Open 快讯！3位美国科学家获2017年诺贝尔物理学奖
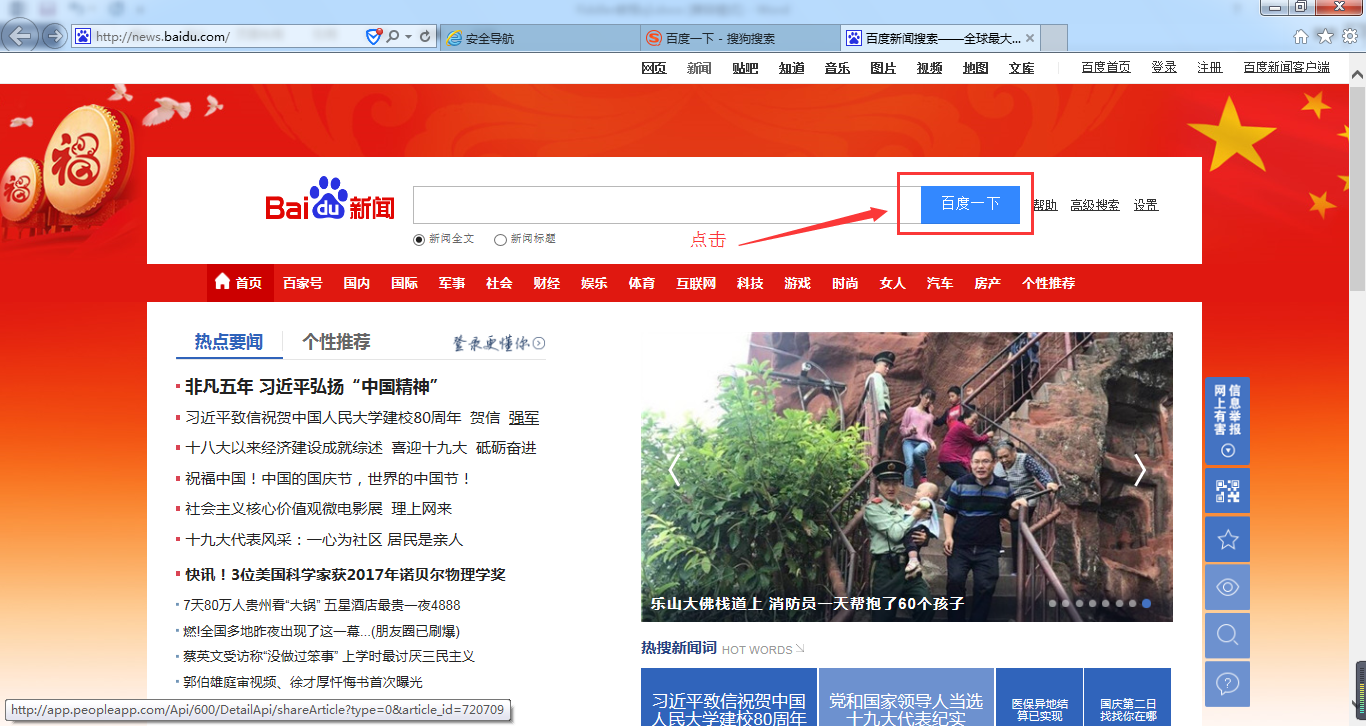The height and width of the screenshot is (726, 1366). (345, 574)
